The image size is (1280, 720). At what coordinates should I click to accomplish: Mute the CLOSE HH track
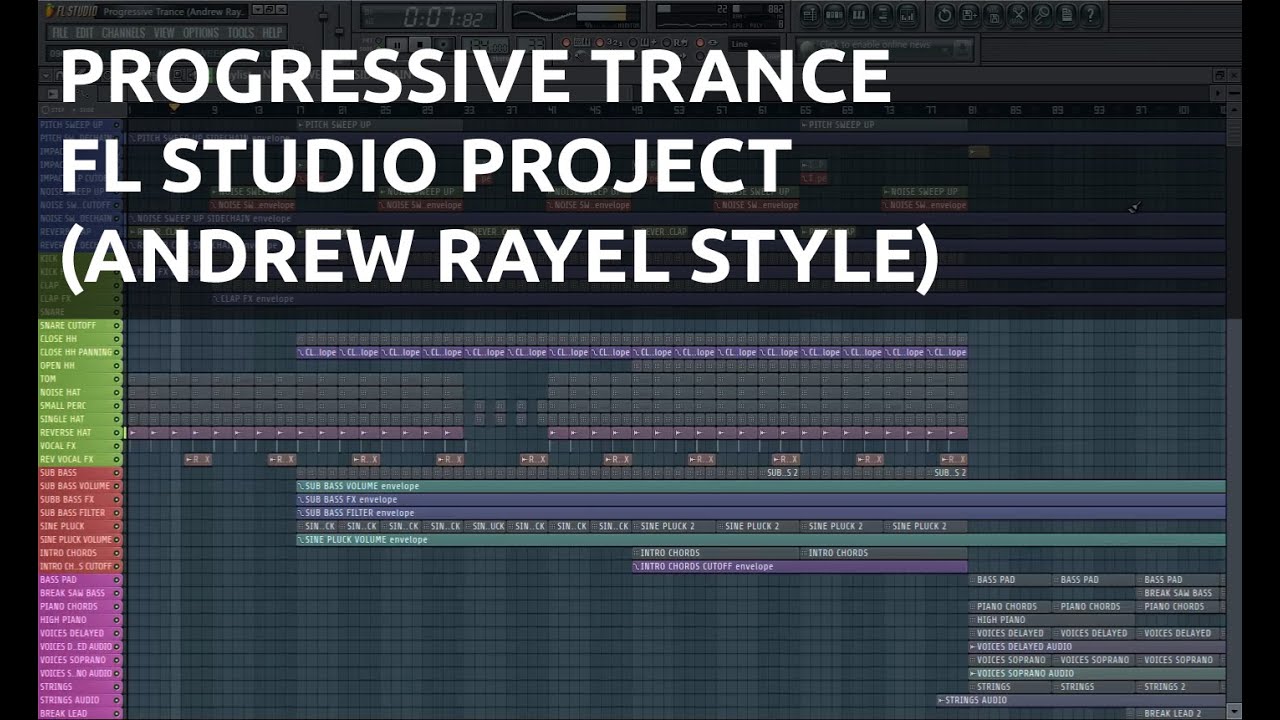(x=117, y=339)
